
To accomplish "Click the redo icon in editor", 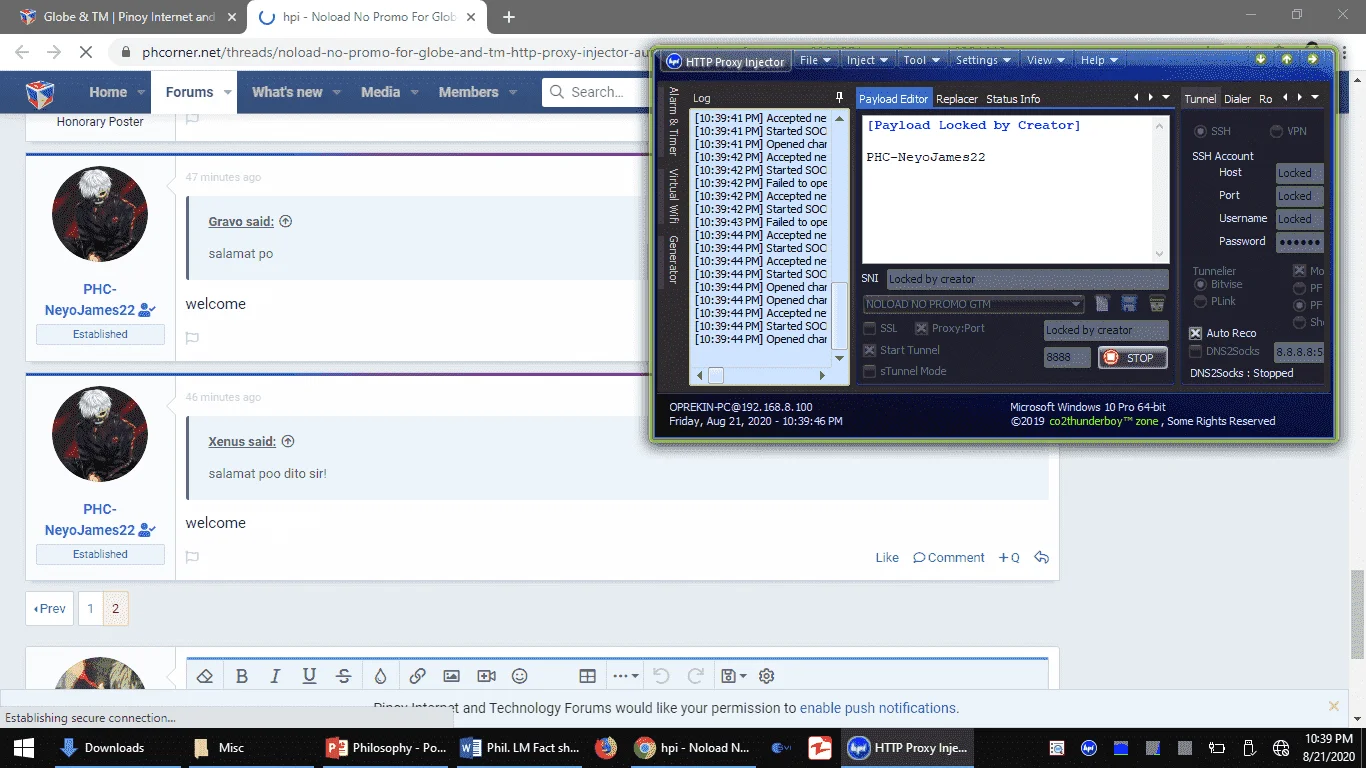I will (694, 676).
